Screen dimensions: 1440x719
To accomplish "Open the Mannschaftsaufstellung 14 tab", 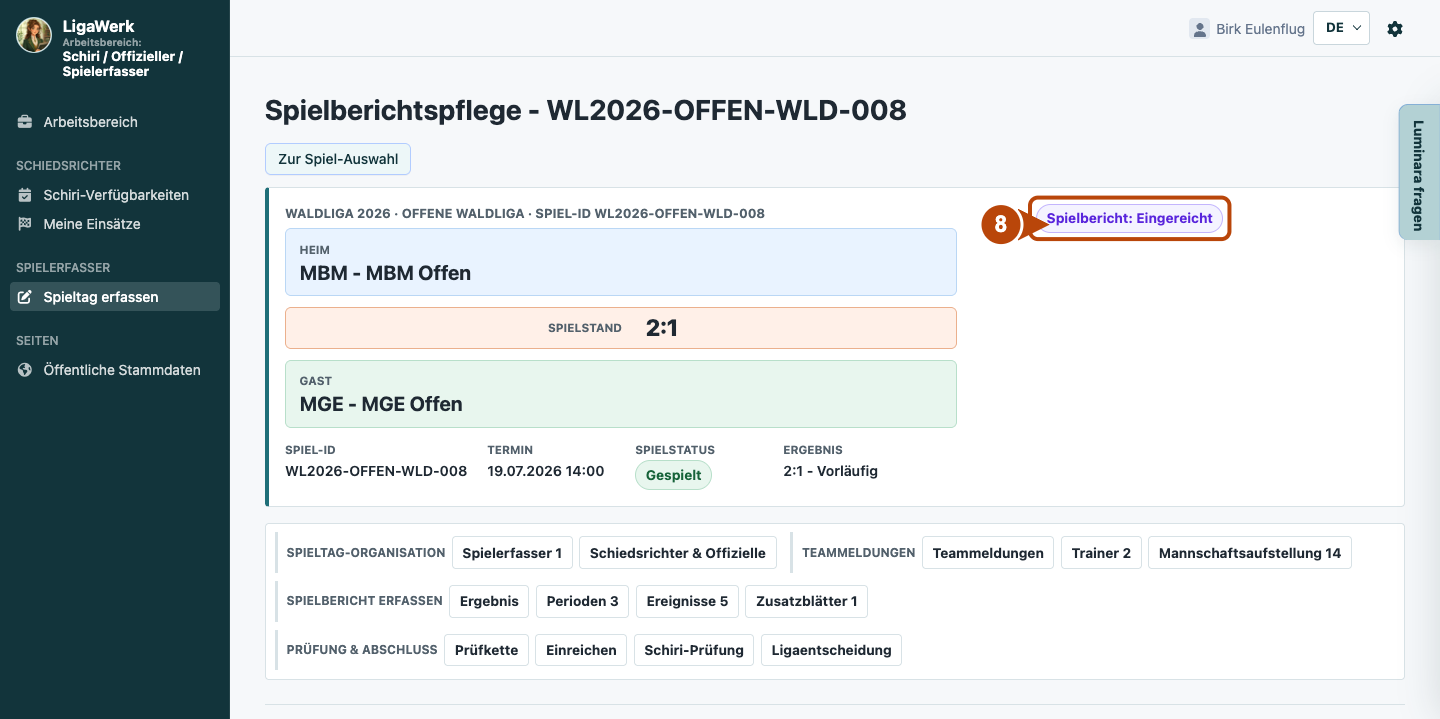I will point(1250,553).
